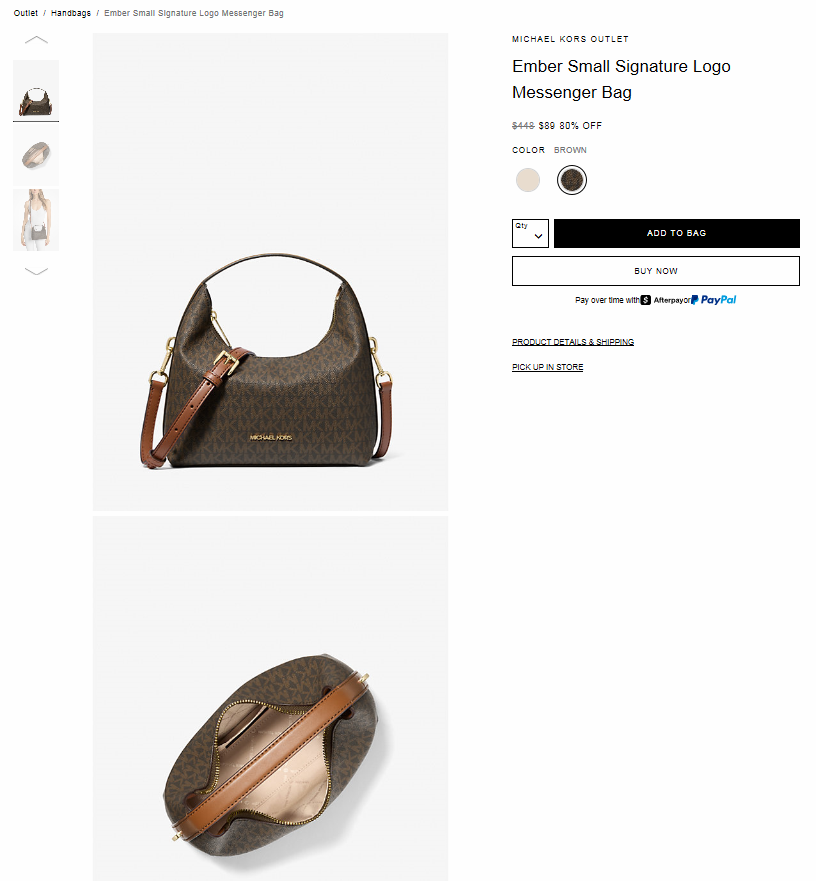
Task: Click the Afterpay logo icon
Action: click(x=646, y=300)
